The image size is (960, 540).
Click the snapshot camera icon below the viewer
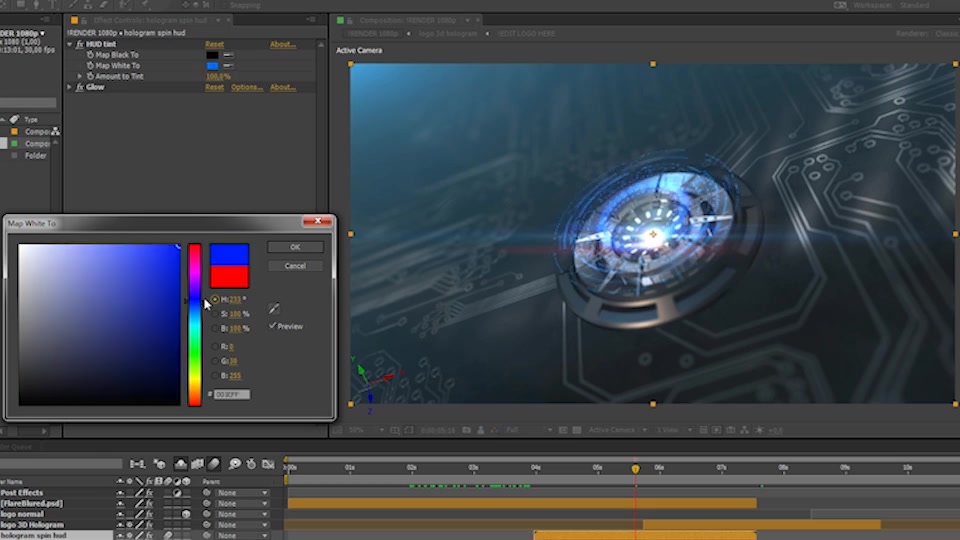tap(467, 430)
